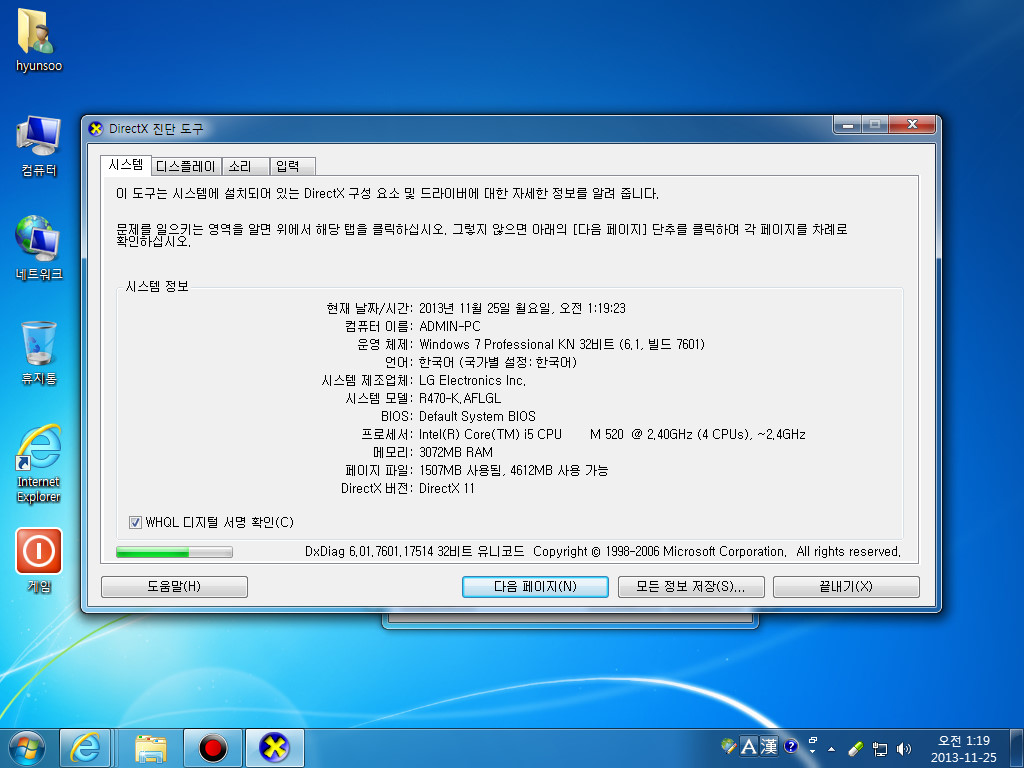Open Windows Explorer from the taskbar
1024x768 pixels.
click(150, 748)
